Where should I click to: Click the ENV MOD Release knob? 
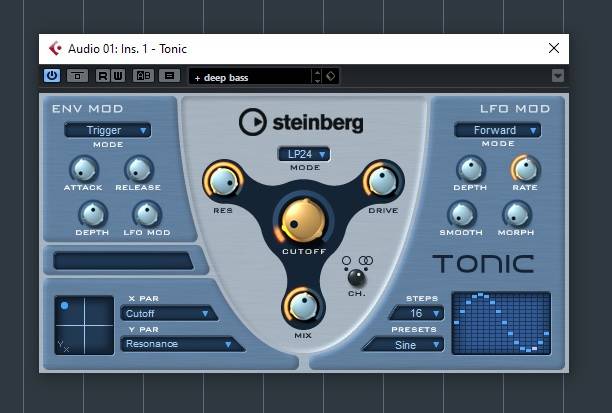139,169
